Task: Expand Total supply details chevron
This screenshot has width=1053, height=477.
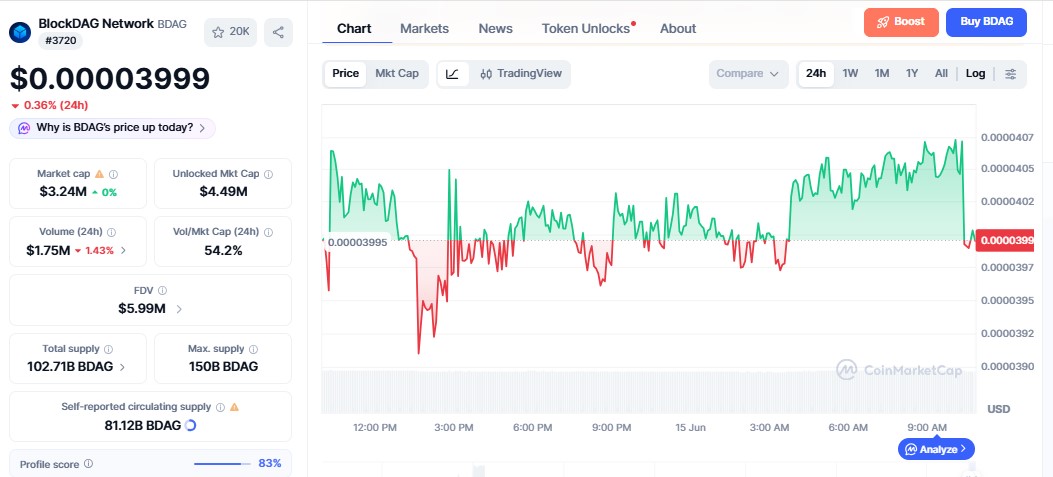Action: pos(122,367)
